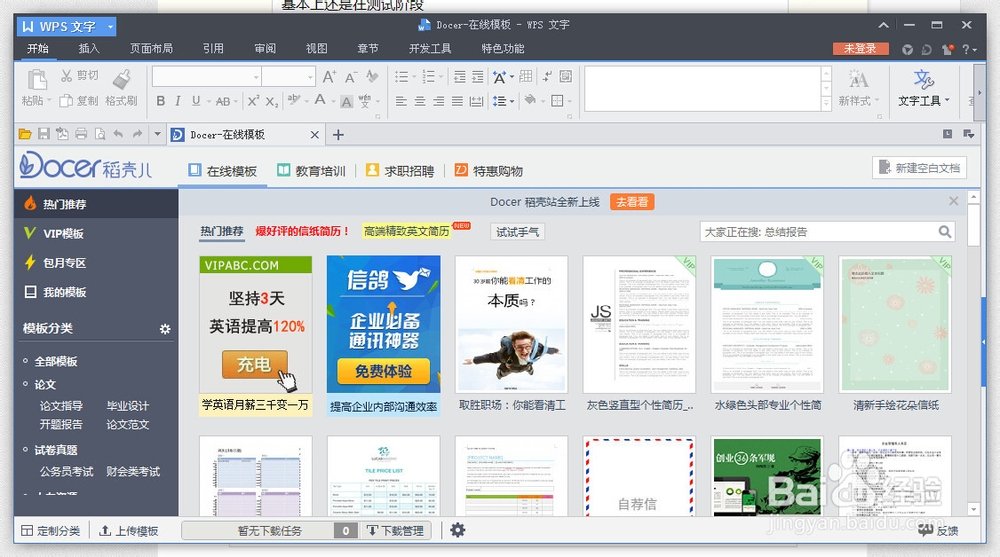Click the Open folder icon in quick toolbar
1000x557 pixels.
(x=25, y=134)
